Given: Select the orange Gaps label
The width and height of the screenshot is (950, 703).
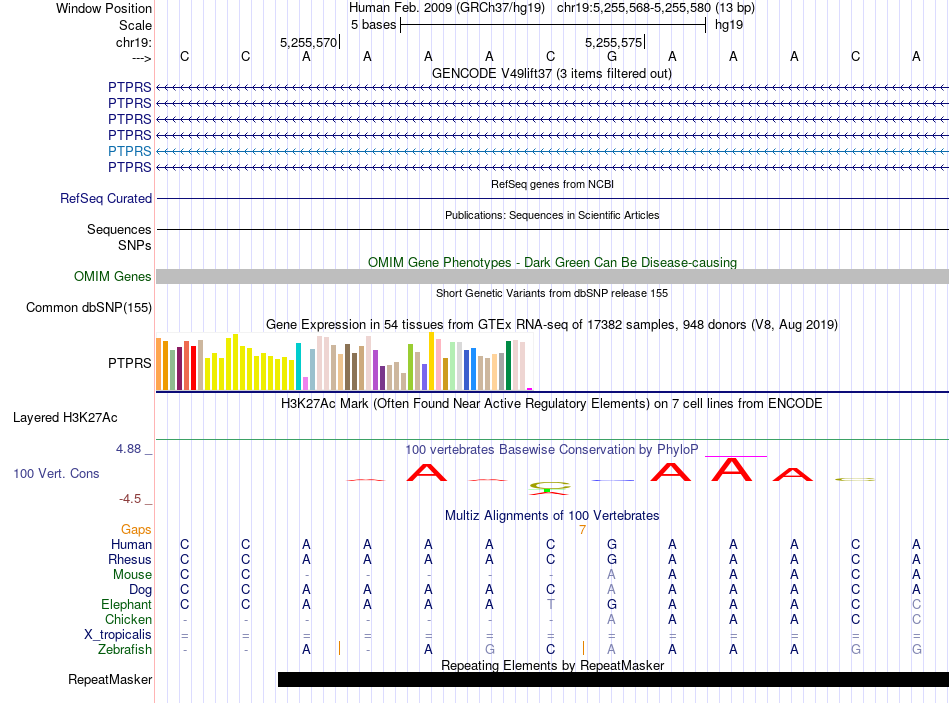Looking at the screenshot, I should click(136, 530).
